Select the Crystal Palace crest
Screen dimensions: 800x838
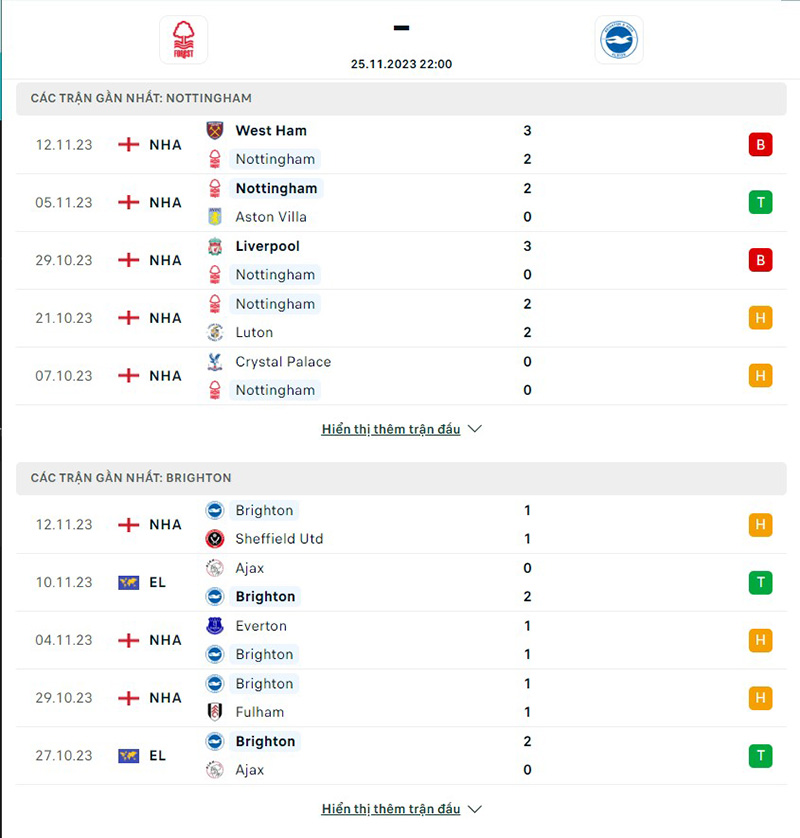(215, 362)
